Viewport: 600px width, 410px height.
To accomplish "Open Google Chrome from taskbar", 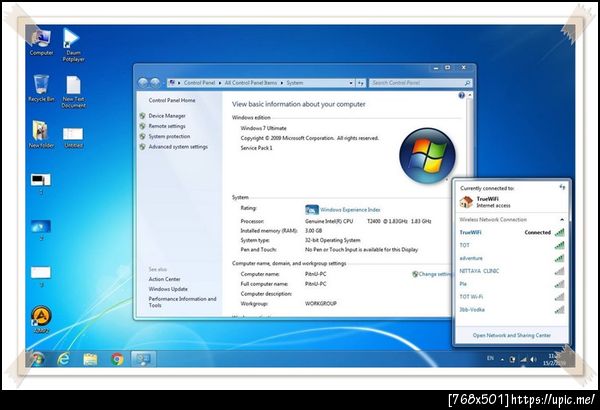I will coord(117,359).
